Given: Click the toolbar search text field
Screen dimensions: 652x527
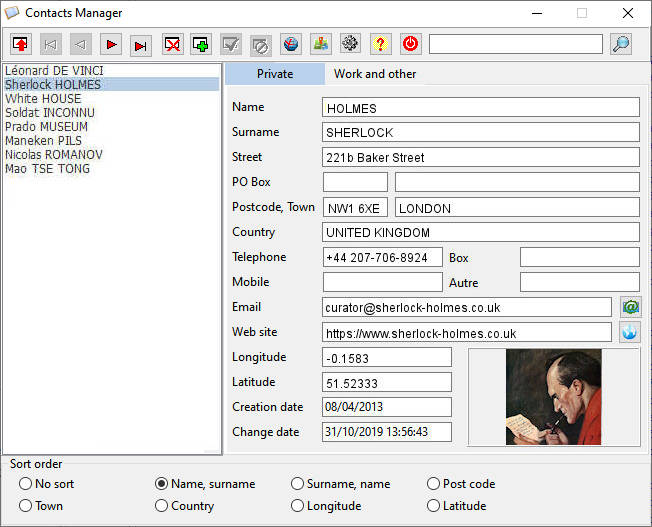Looking at the screenshot, I should tap(516, 44).
